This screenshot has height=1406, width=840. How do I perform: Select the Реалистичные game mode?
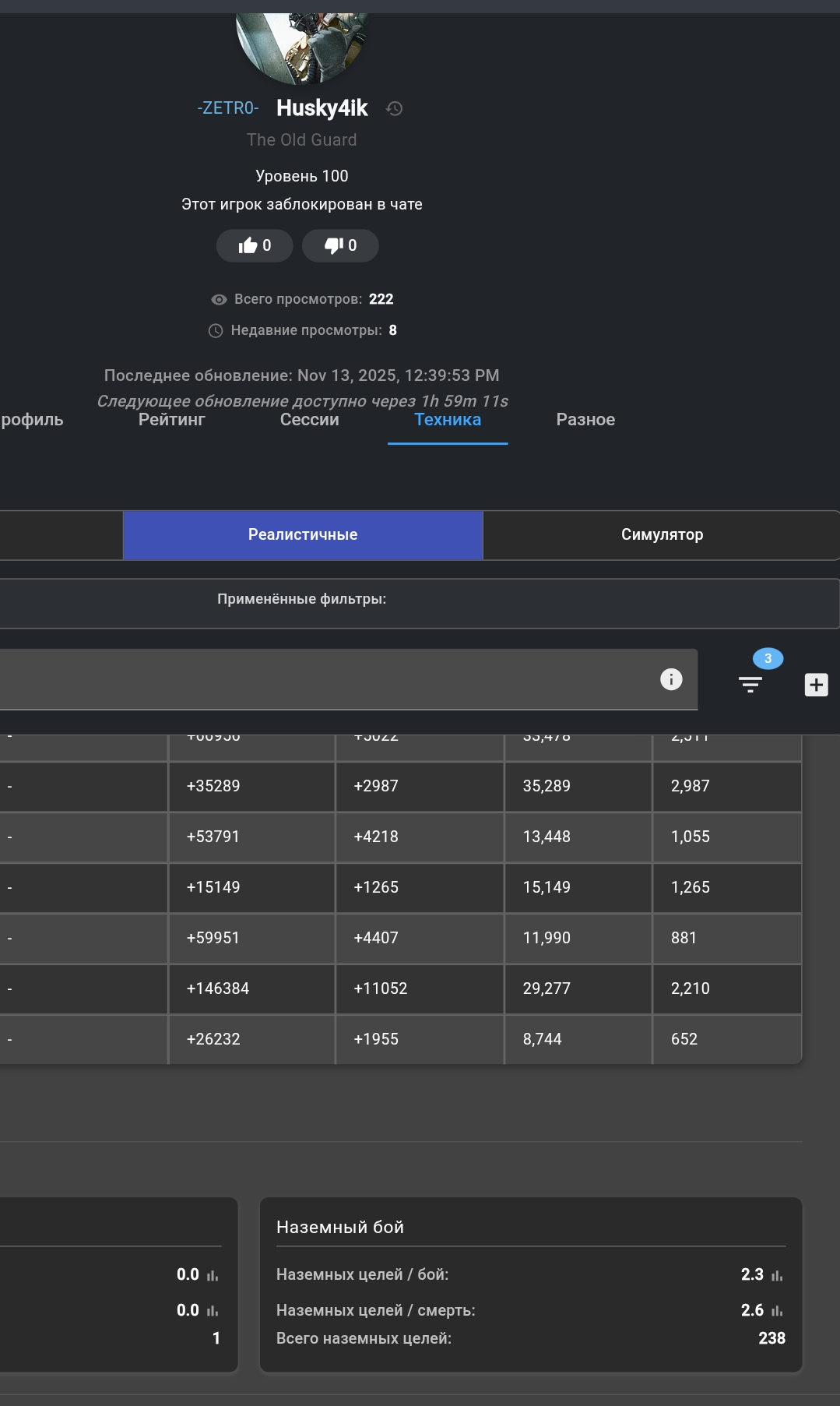[x=303, y=535]
